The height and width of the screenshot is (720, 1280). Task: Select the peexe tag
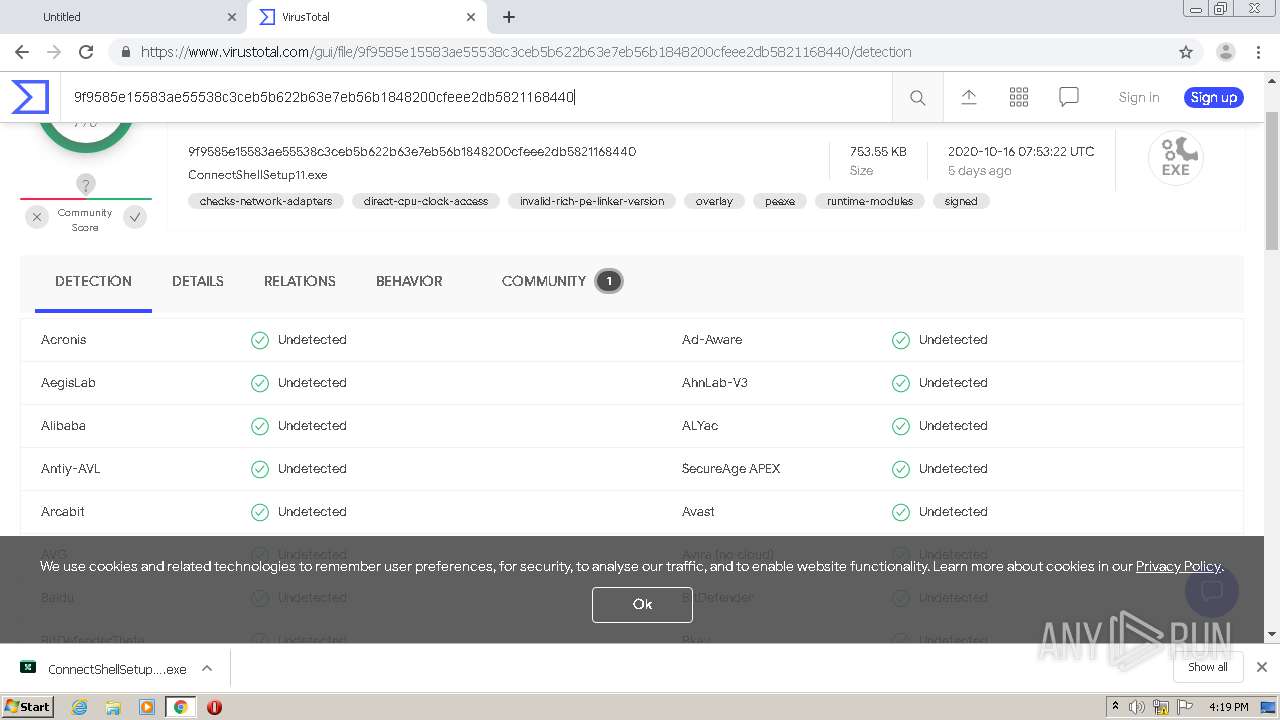(x=780, y=201)
